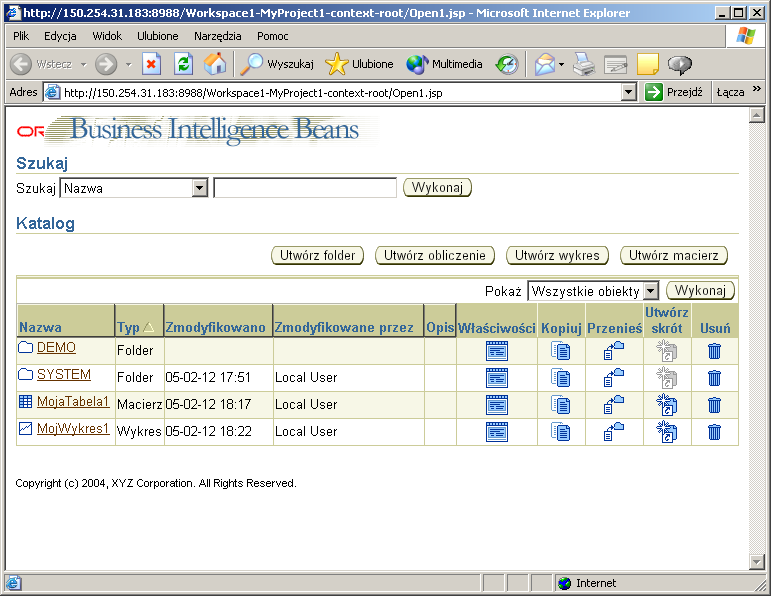
Task: Click the browser address bar URL
Action: click(x=253, y=93)
